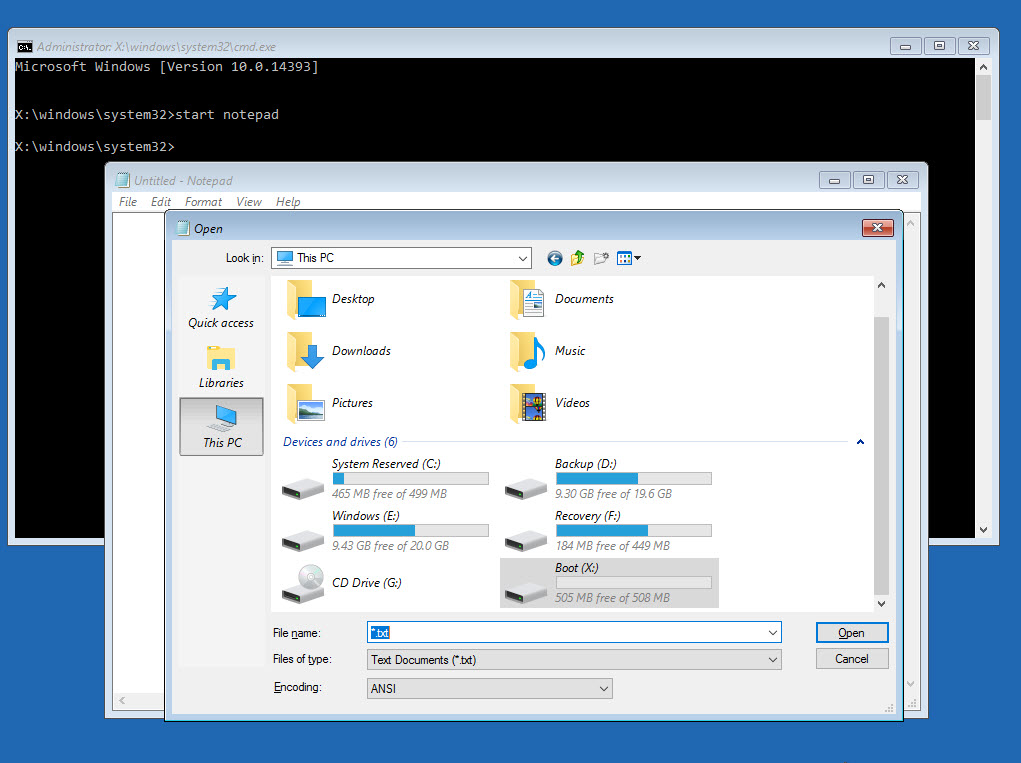Screen dimensions: 1021x763
Task: Click the System Reserved (C:) capacity bar
Action: pyautogui.click(x=410, y=479)
